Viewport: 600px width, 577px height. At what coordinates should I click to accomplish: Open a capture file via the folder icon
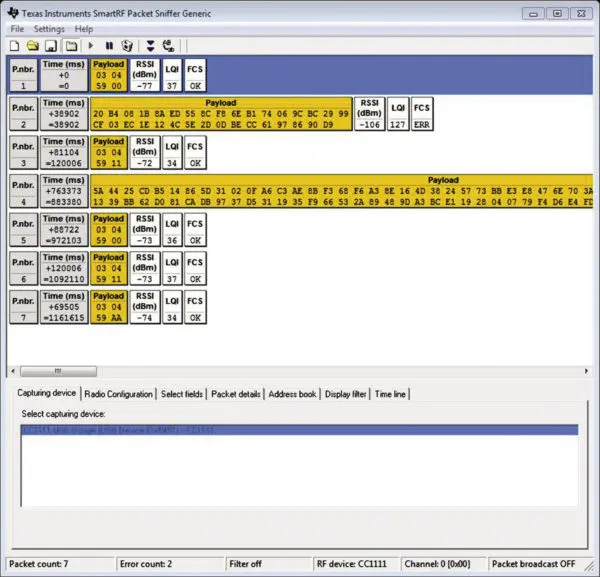33,46
